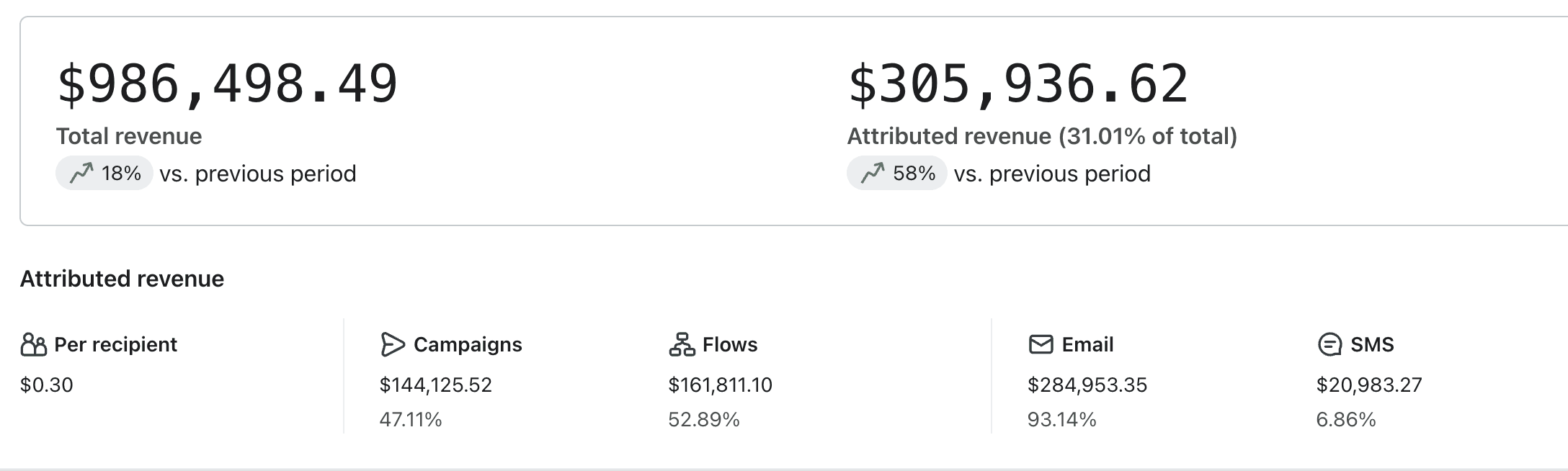Viewport: 1568px width, 471px height.
Task: Click the SMS revenue value $20,983.27
Action: click(x=1369, y=385)
